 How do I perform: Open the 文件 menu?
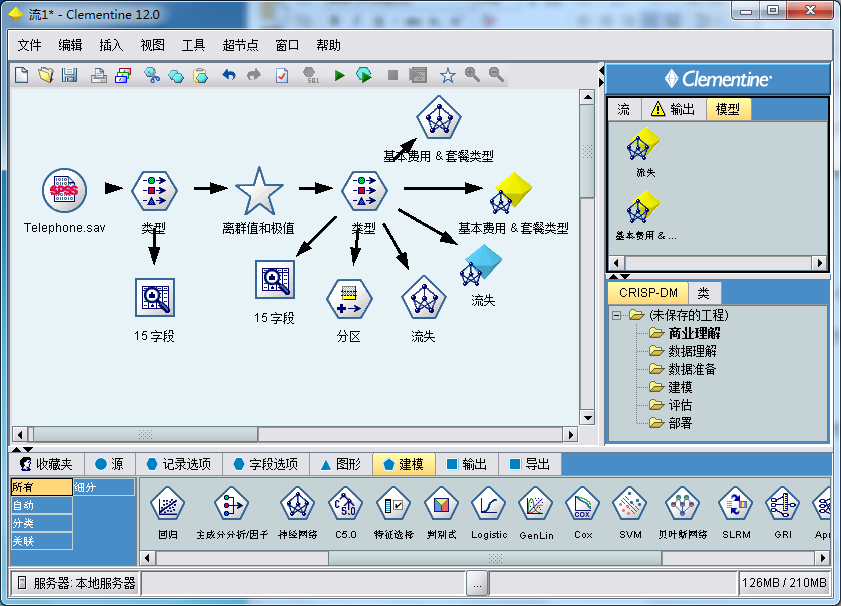[29, 46]
